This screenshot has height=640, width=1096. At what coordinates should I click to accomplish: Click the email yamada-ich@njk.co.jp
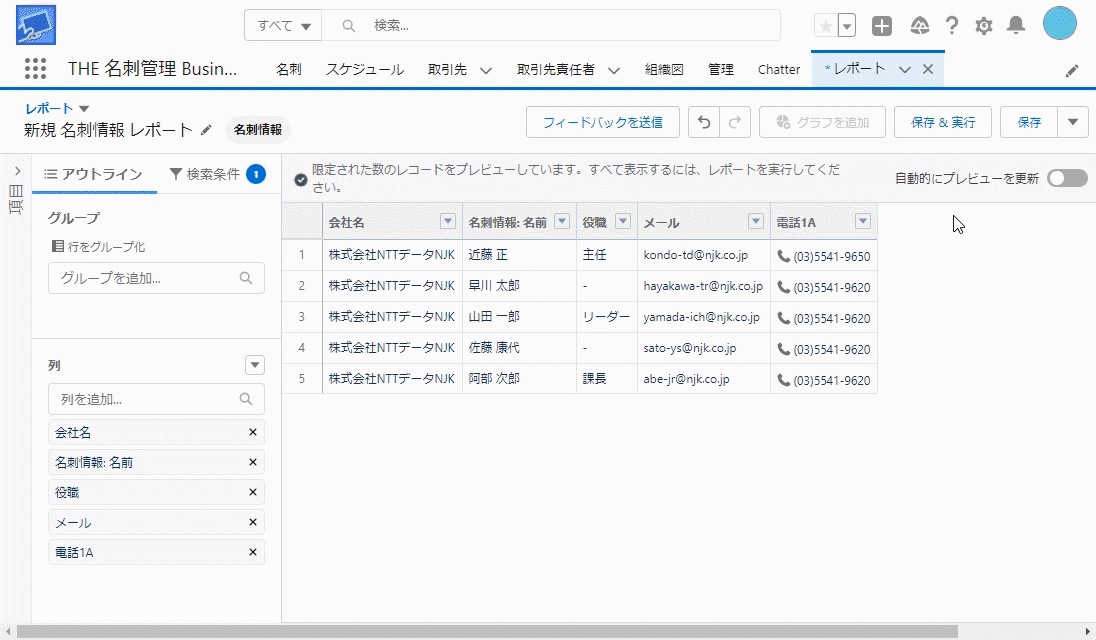tap(701, 317)
